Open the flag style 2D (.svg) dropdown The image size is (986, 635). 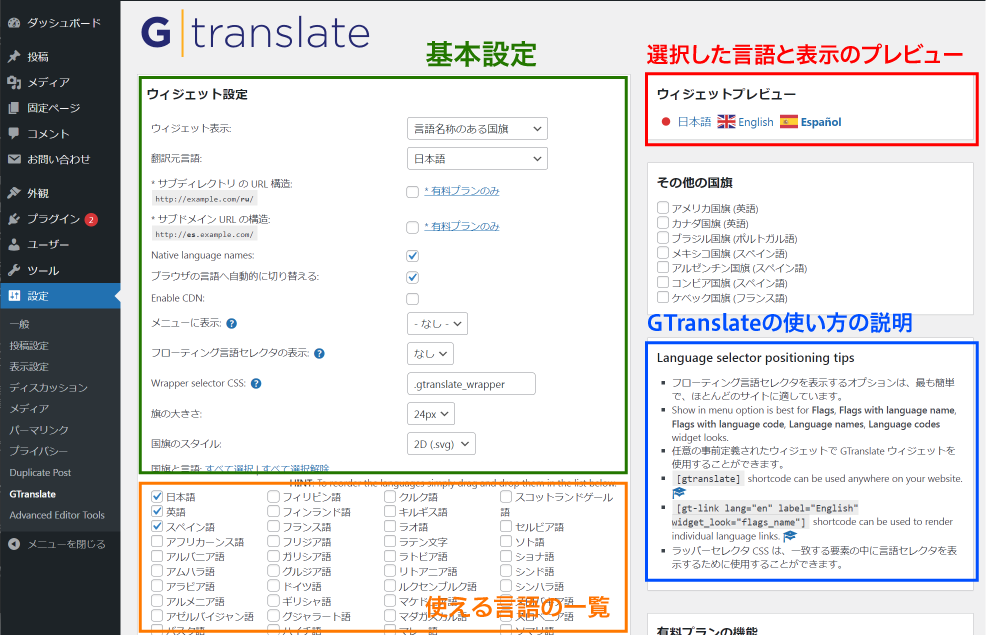pyautogui.click(x=441, y=444)
